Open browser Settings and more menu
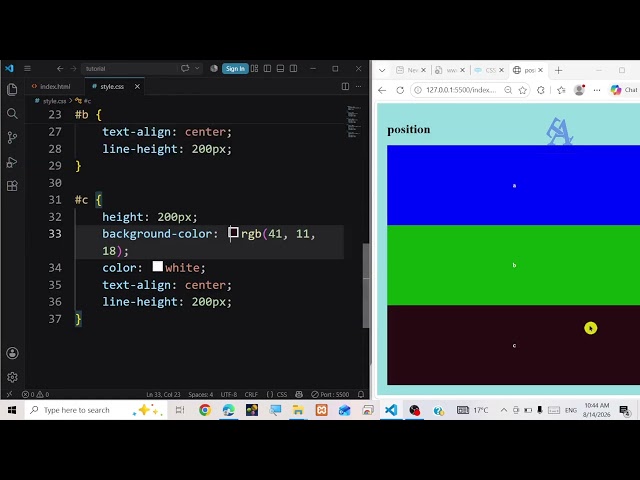Image resolution: width=640 pixels, height=480 pixels. [597, 90]
